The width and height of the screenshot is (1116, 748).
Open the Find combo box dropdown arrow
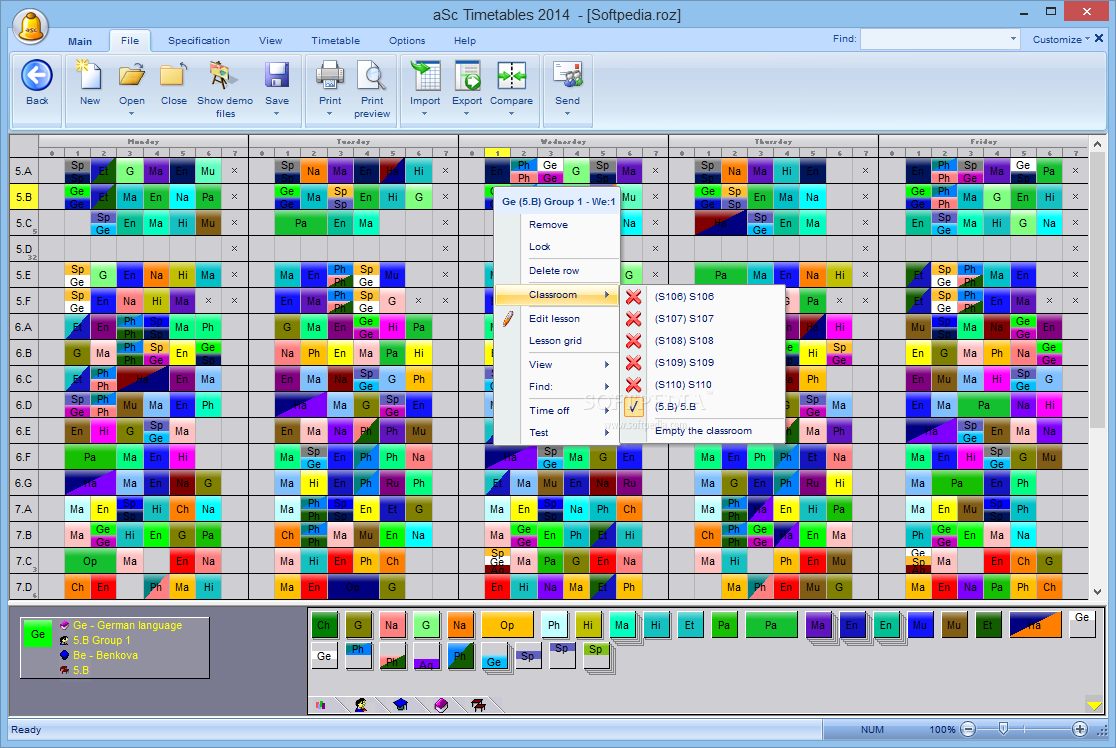[1014, 39]
